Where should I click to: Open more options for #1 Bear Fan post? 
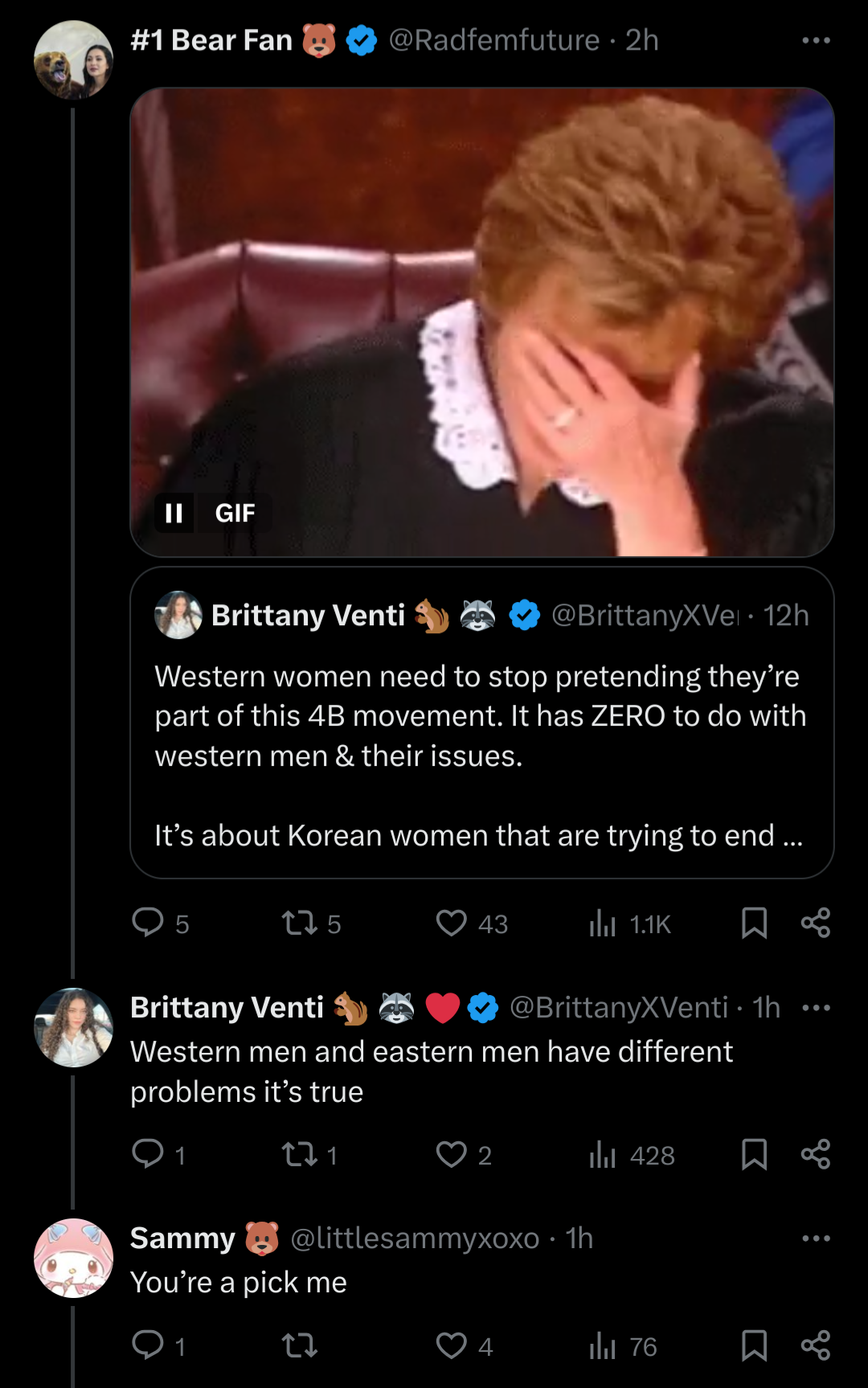coord(816,40)
